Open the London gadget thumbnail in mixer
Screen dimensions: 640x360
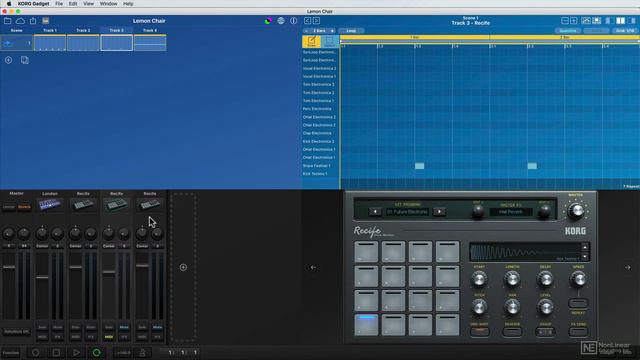click(50, 204)
